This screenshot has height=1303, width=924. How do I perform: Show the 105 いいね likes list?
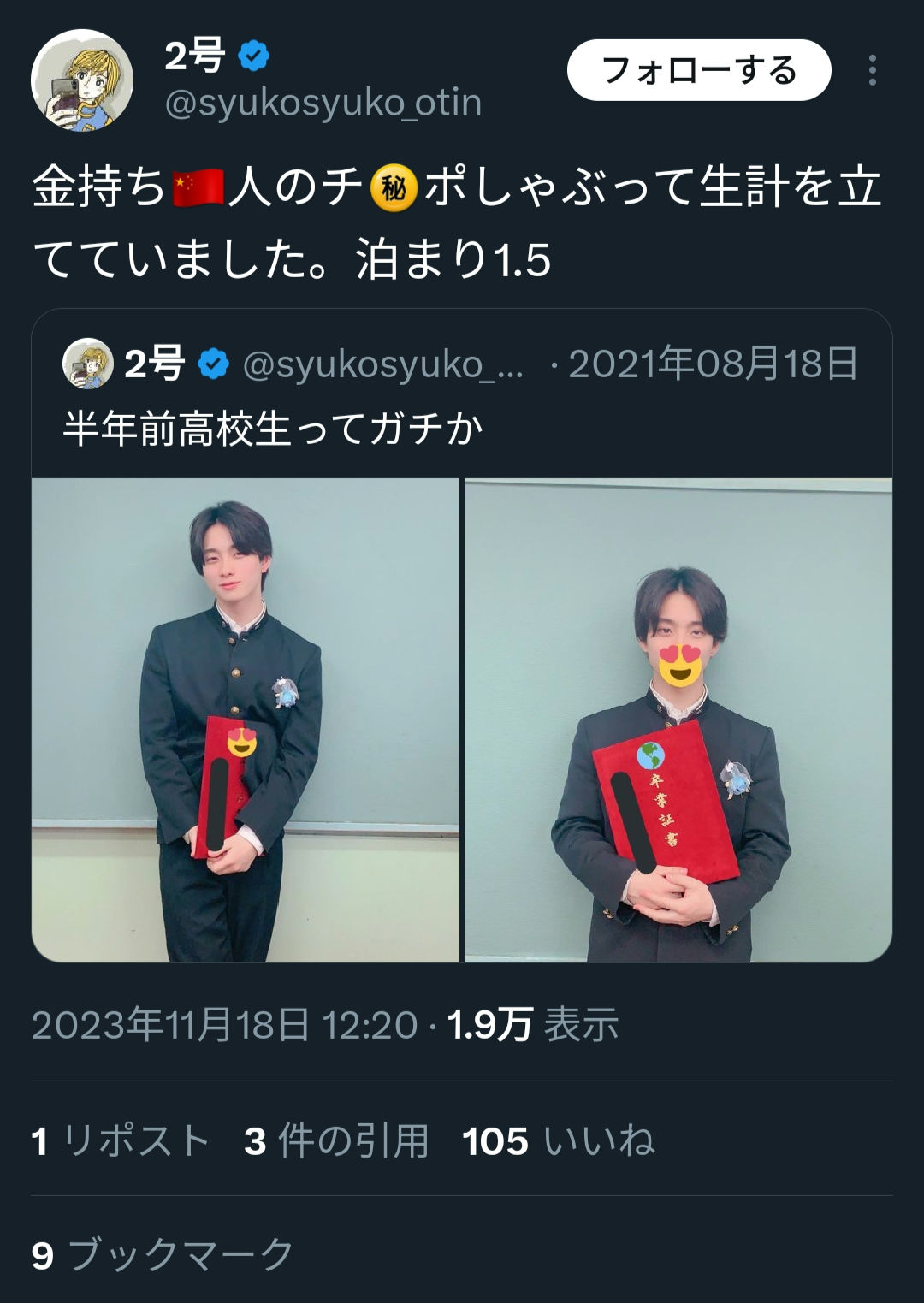click(560, 1140)
